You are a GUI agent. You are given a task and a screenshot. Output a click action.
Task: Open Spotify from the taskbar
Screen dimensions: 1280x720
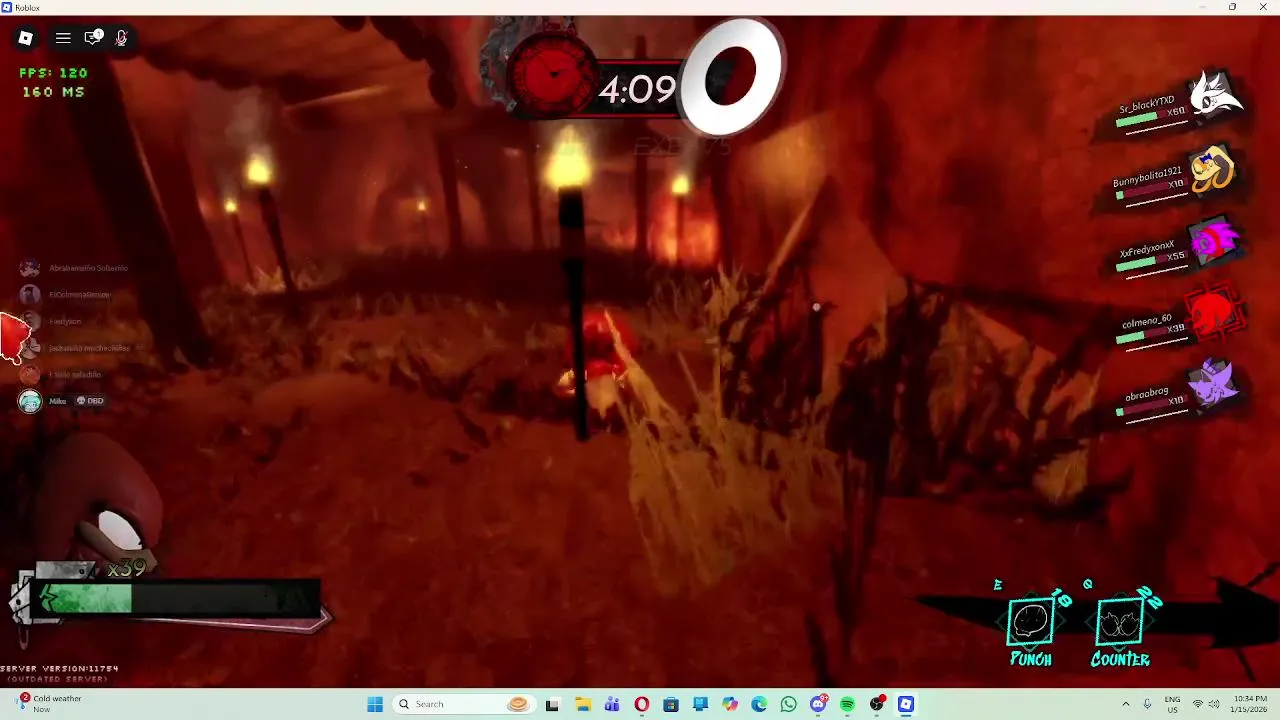[847, 704]
